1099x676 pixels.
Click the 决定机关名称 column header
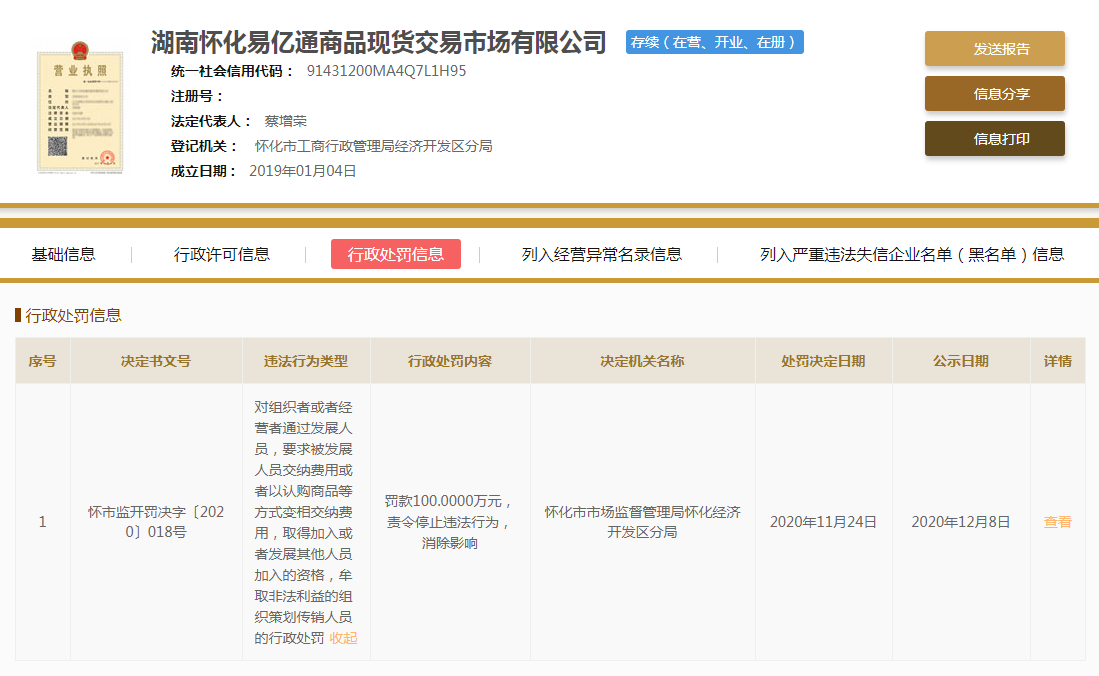[x=642, y=361]
